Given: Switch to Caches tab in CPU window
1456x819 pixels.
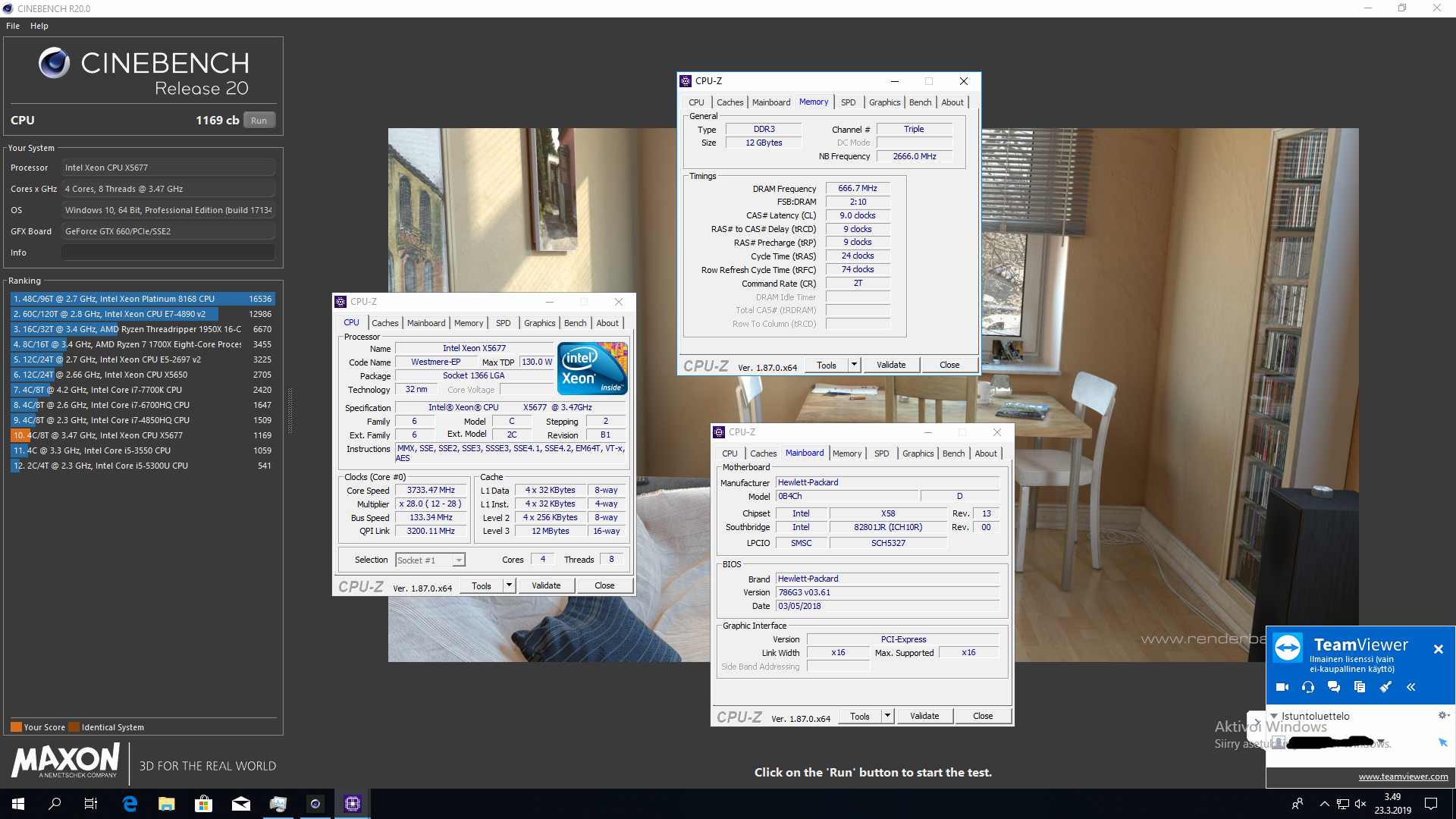Looking at the screenshot, I should click(384, 323).
